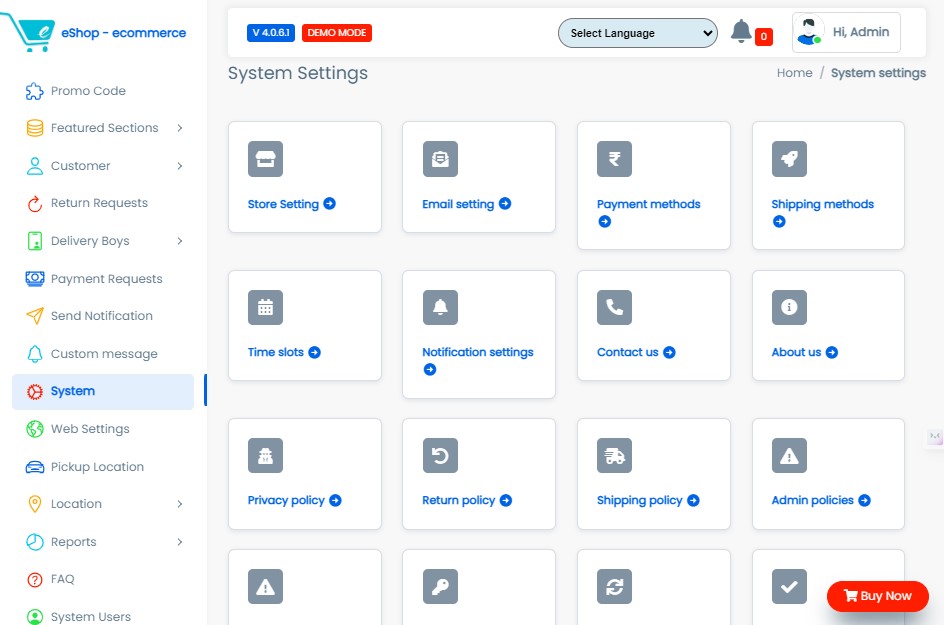The image size is (944, 625).
Task: Click the Payment methods rupee icon
Action: coord(614,159)
